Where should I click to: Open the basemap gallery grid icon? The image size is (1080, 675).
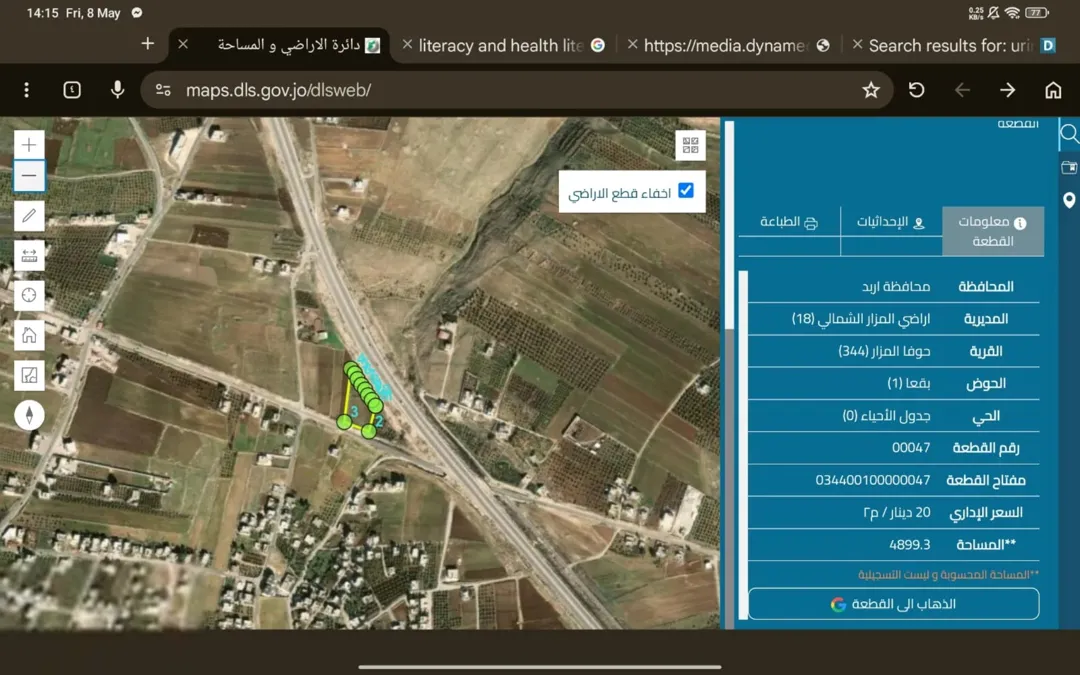click(x=690, y=145)
